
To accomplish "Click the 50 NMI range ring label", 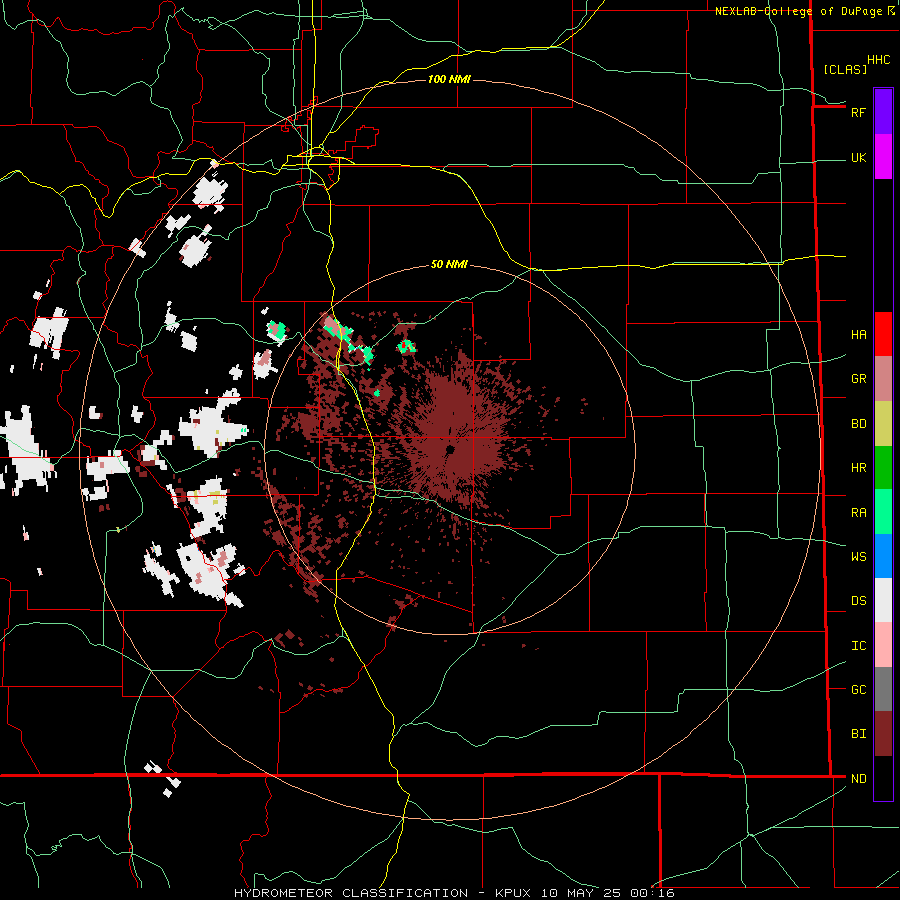I will coord(449,264).
